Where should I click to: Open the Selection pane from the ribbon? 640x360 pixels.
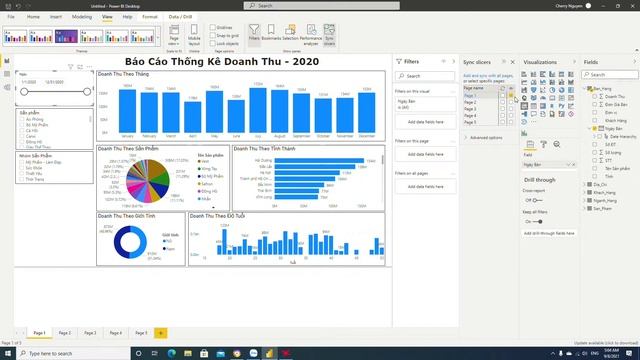pyautogui.click(x=290, y=33)
